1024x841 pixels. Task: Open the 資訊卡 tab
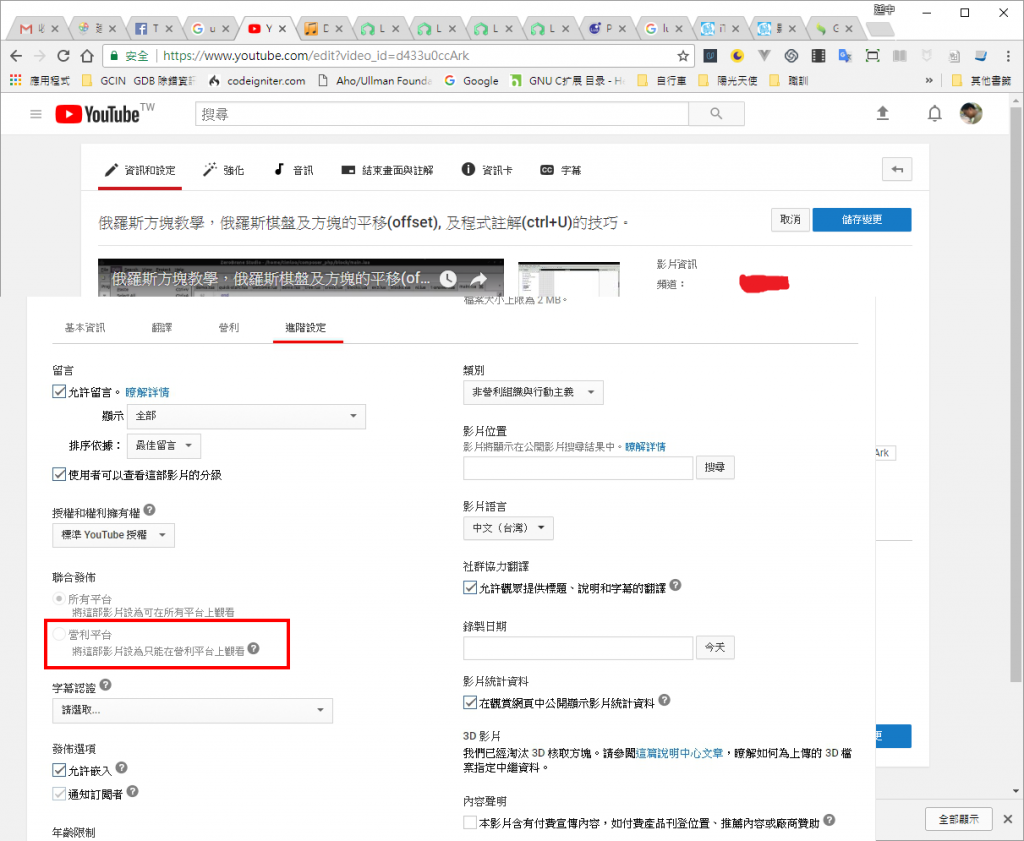click(487, 170)
